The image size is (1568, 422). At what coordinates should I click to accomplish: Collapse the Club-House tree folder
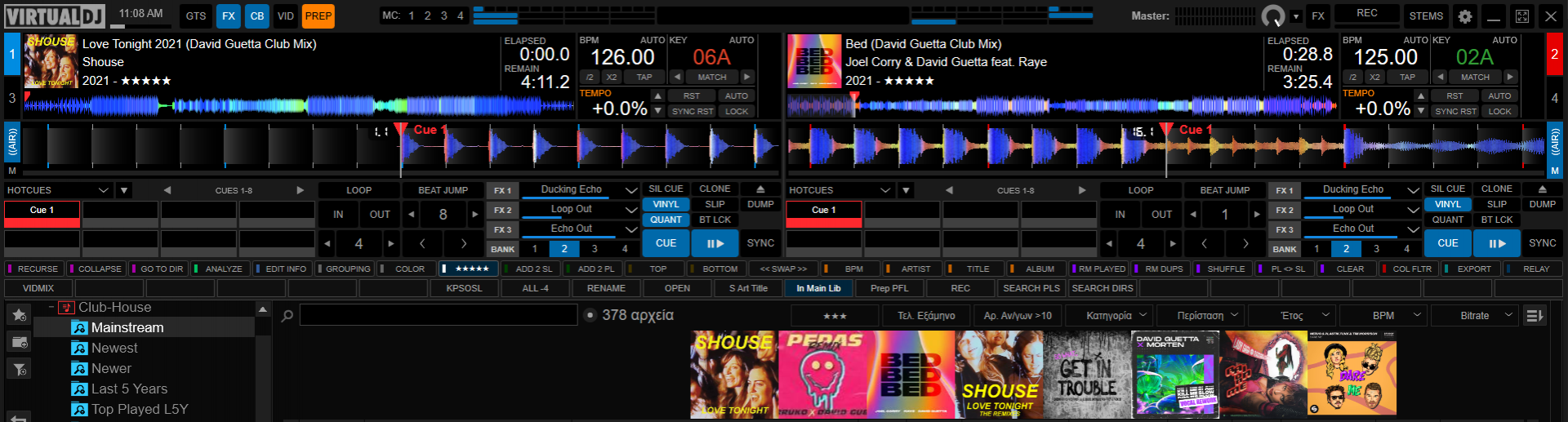(51, 308)
